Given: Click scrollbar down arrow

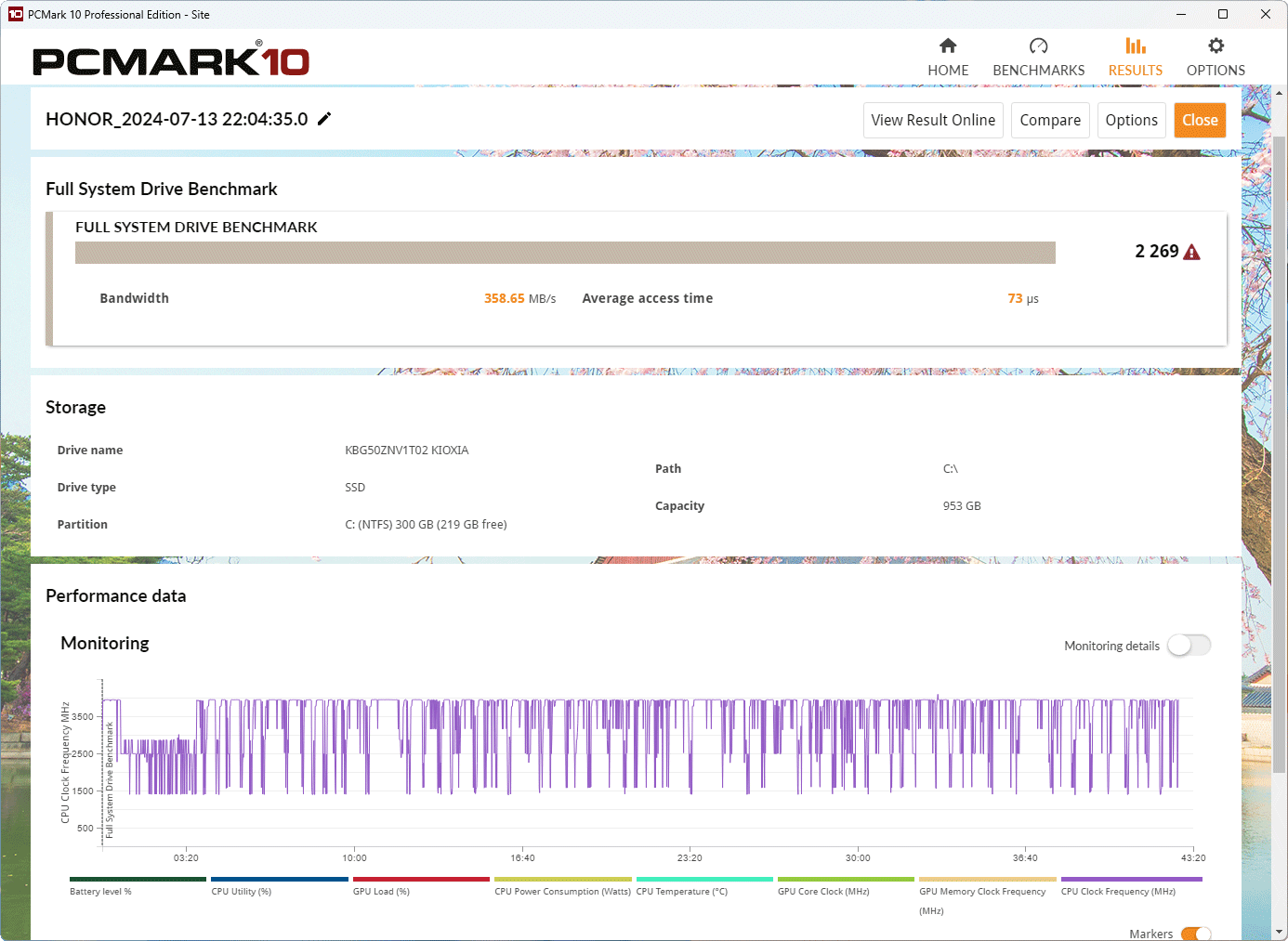Looking at the screenshot, I should [1280, 932].
